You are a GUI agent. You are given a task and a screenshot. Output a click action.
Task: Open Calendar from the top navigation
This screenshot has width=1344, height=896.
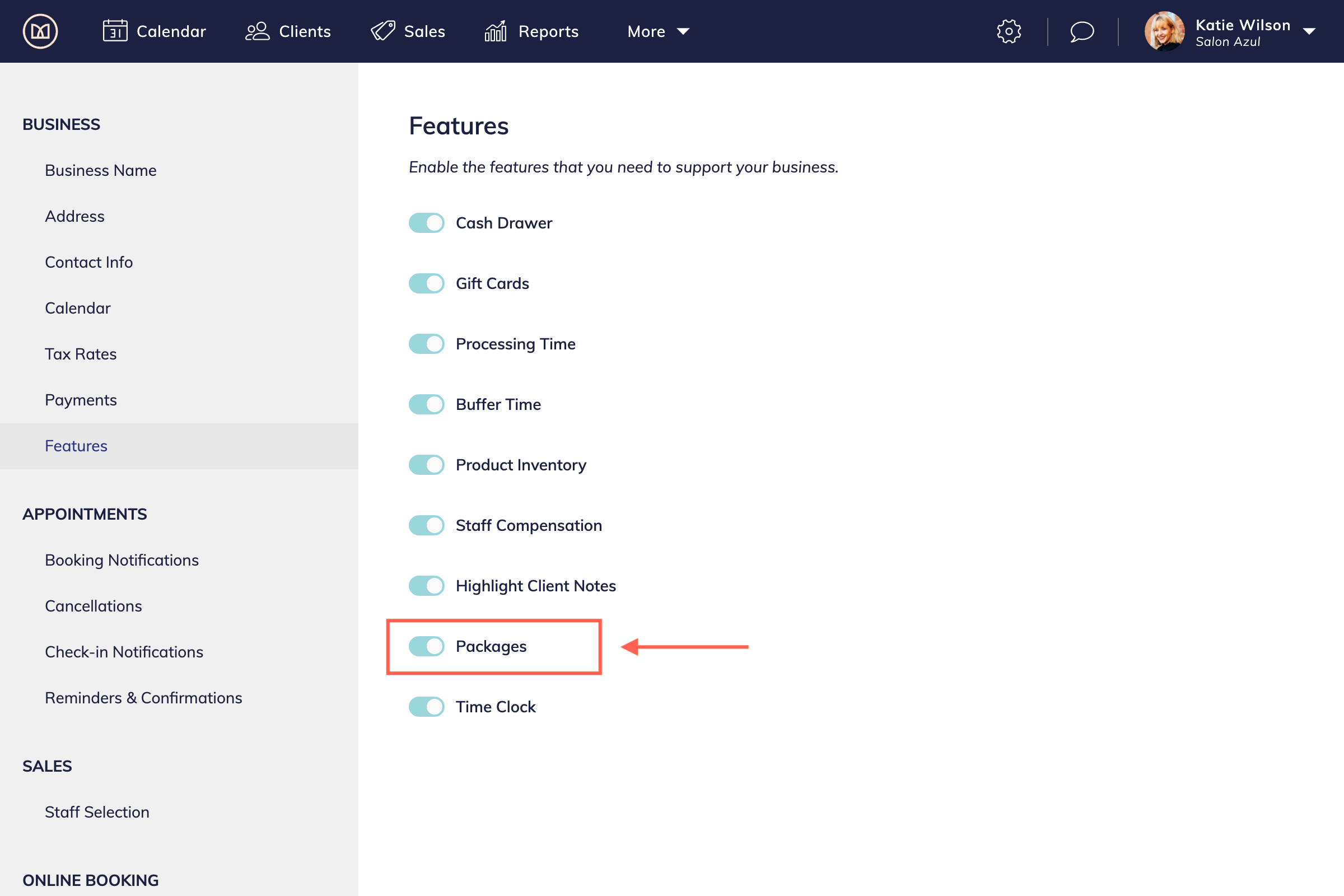[x=155, y=31]
